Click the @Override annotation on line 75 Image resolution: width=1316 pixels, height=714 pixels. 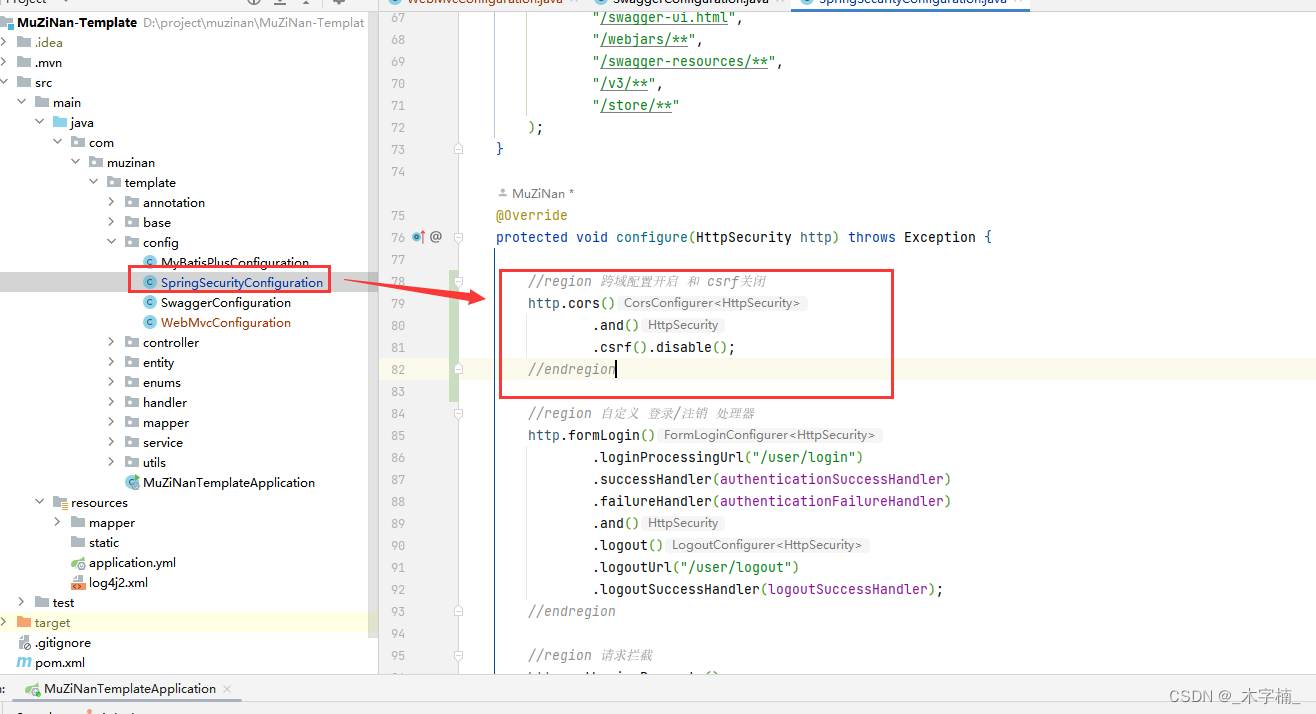[x=531, y=215]
